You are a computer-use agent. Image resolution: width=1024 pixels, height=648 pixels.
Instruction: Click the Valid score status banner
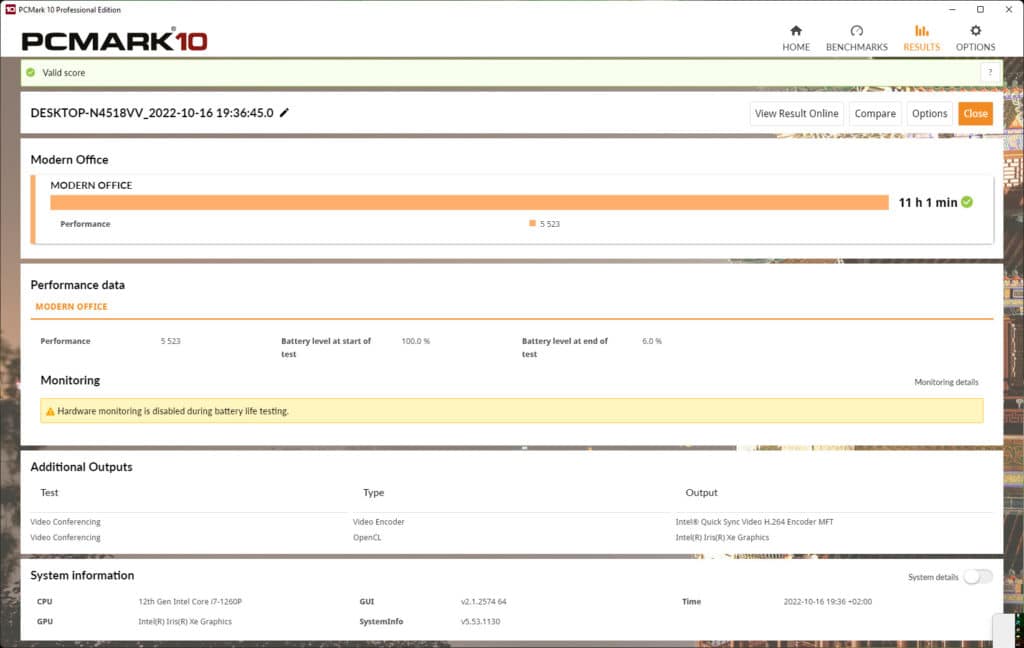(x=511, y=73)
